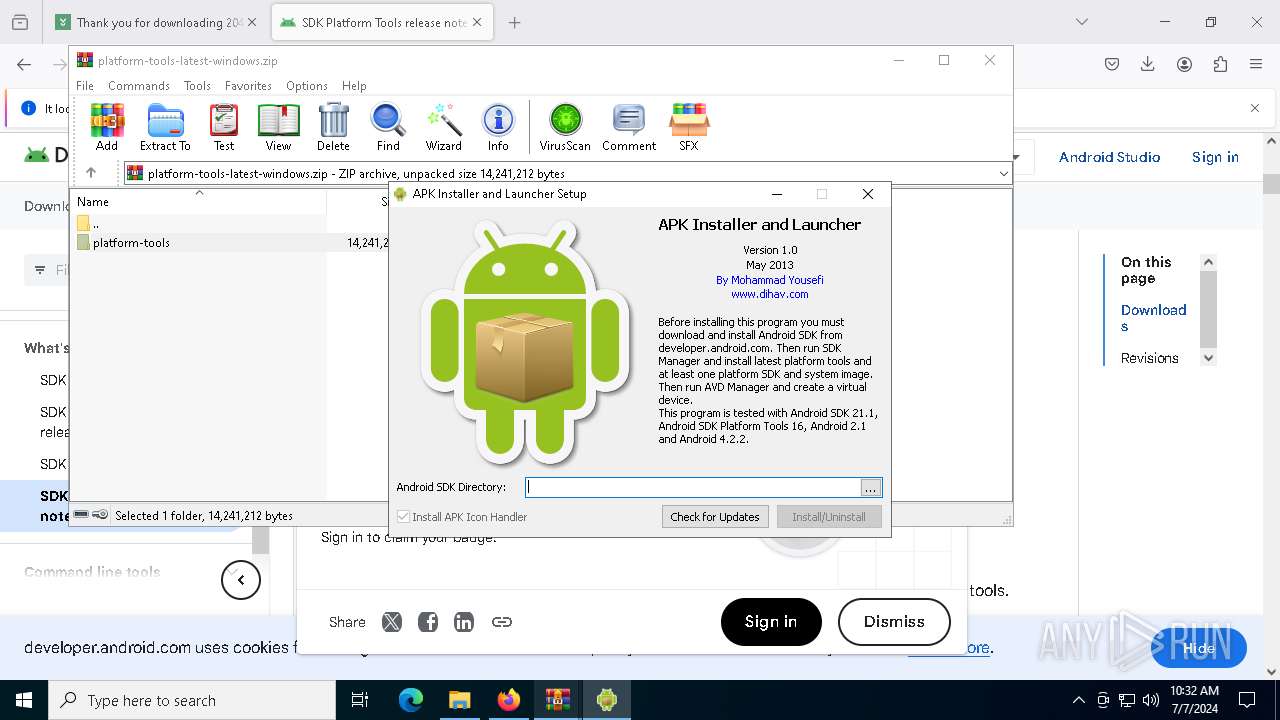Dismiss the sign-in prompt
This screenshot has width=1280, height=720.
(894, 622)
